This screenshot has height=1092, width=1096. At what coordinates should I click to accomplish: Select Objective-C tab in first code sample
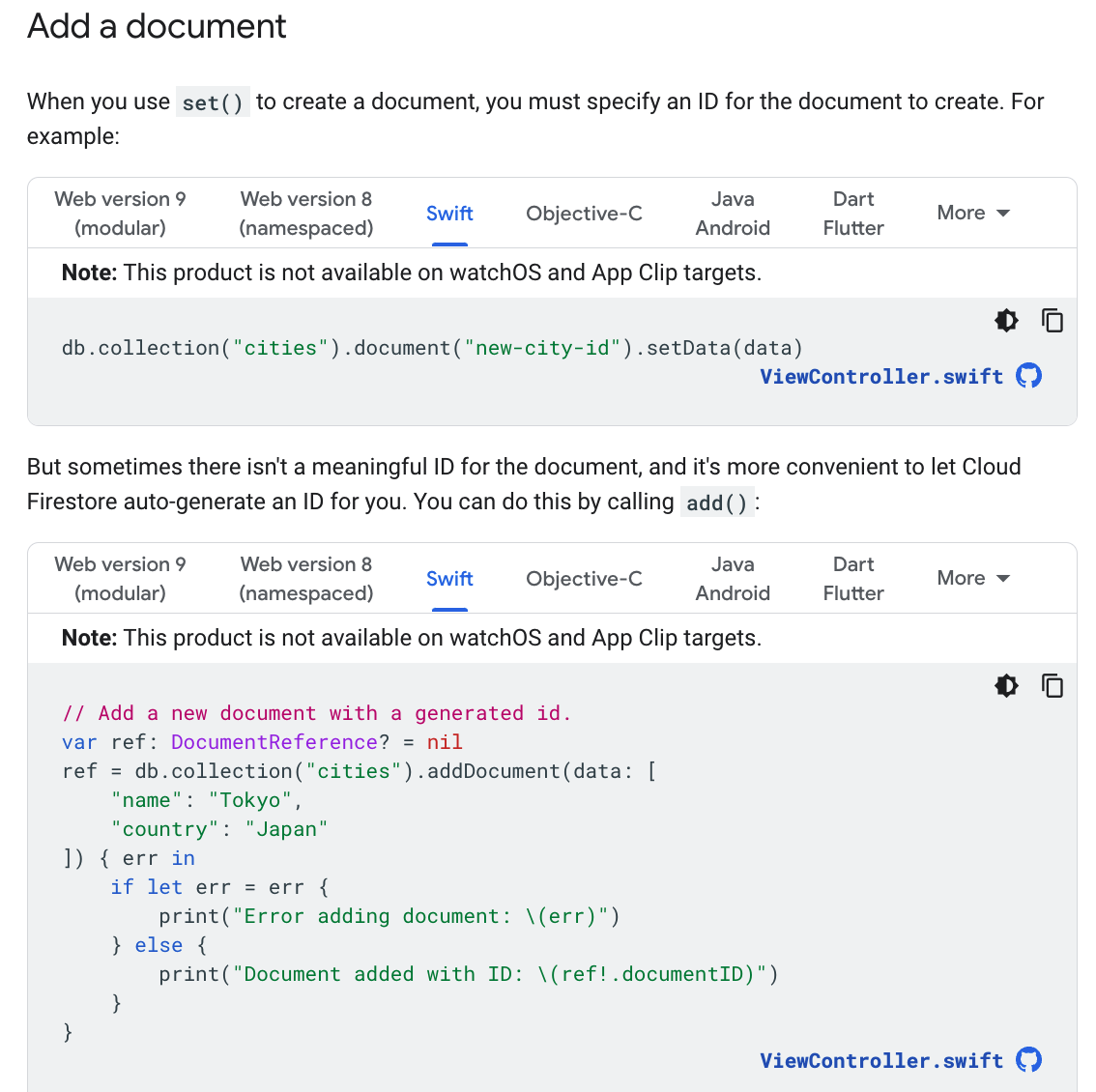coord(584,214)
